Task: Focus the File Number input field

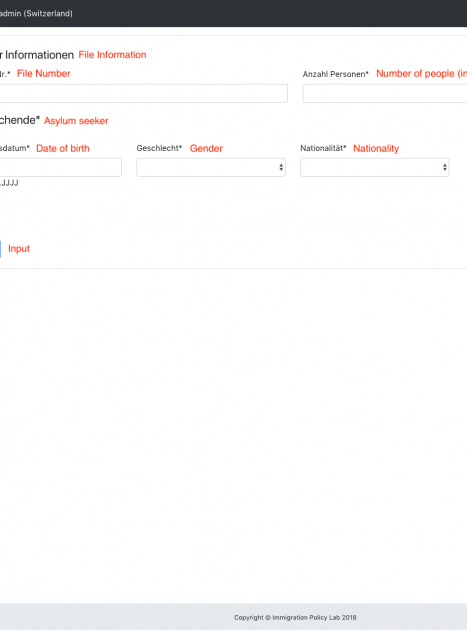Action: pyautogui.click(x=143, y=93)
